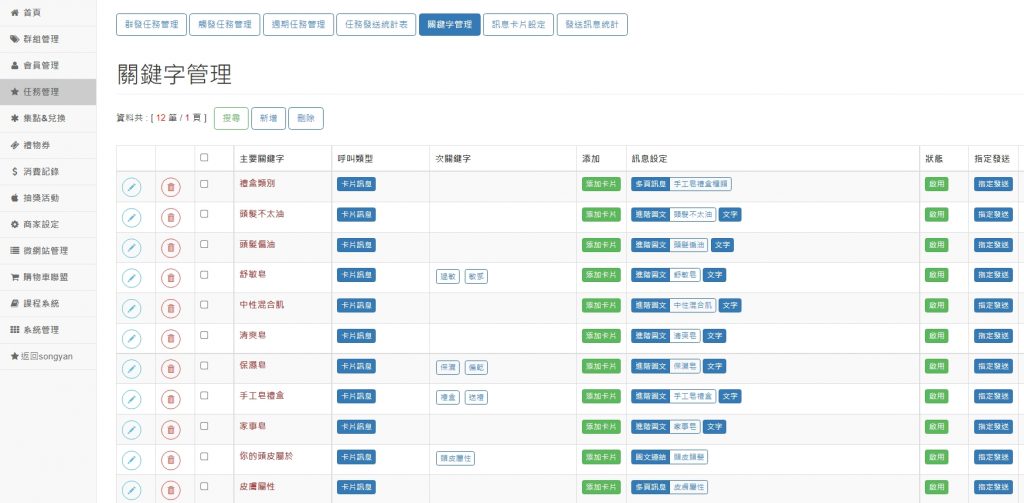
Task: Click 添加卡片 for the 清爽皂 row
Action: (x=601, y=336)
